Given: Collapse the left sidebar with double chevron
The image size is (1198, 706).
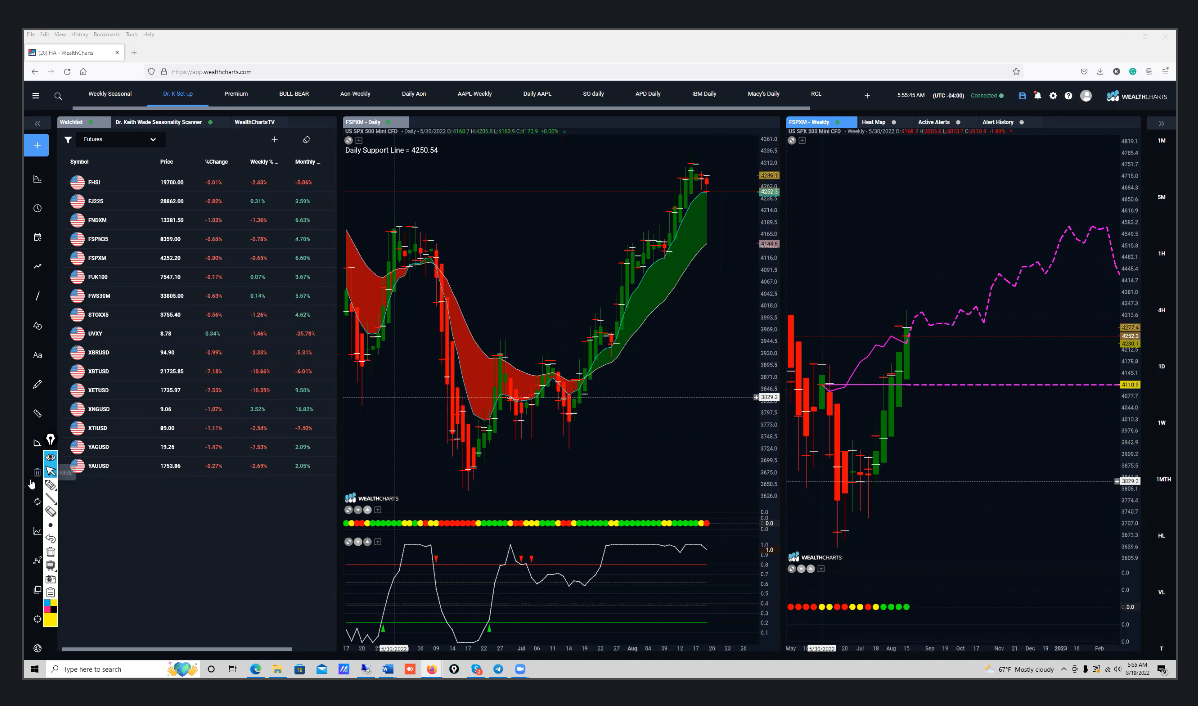Looking at the screenshot, I should [37, 123].
